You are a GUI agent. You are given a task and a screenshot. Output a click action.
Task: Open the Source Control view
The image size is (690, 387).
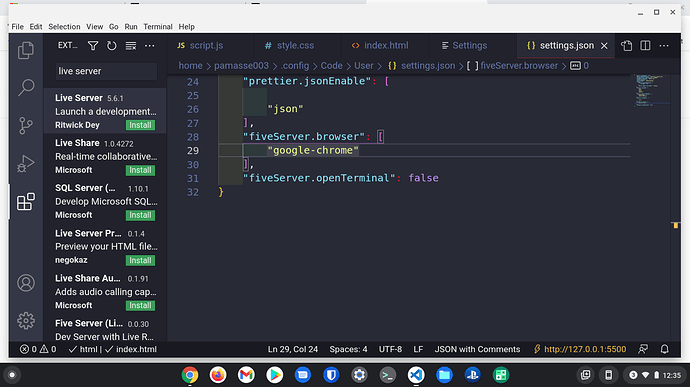click(26, 125)
